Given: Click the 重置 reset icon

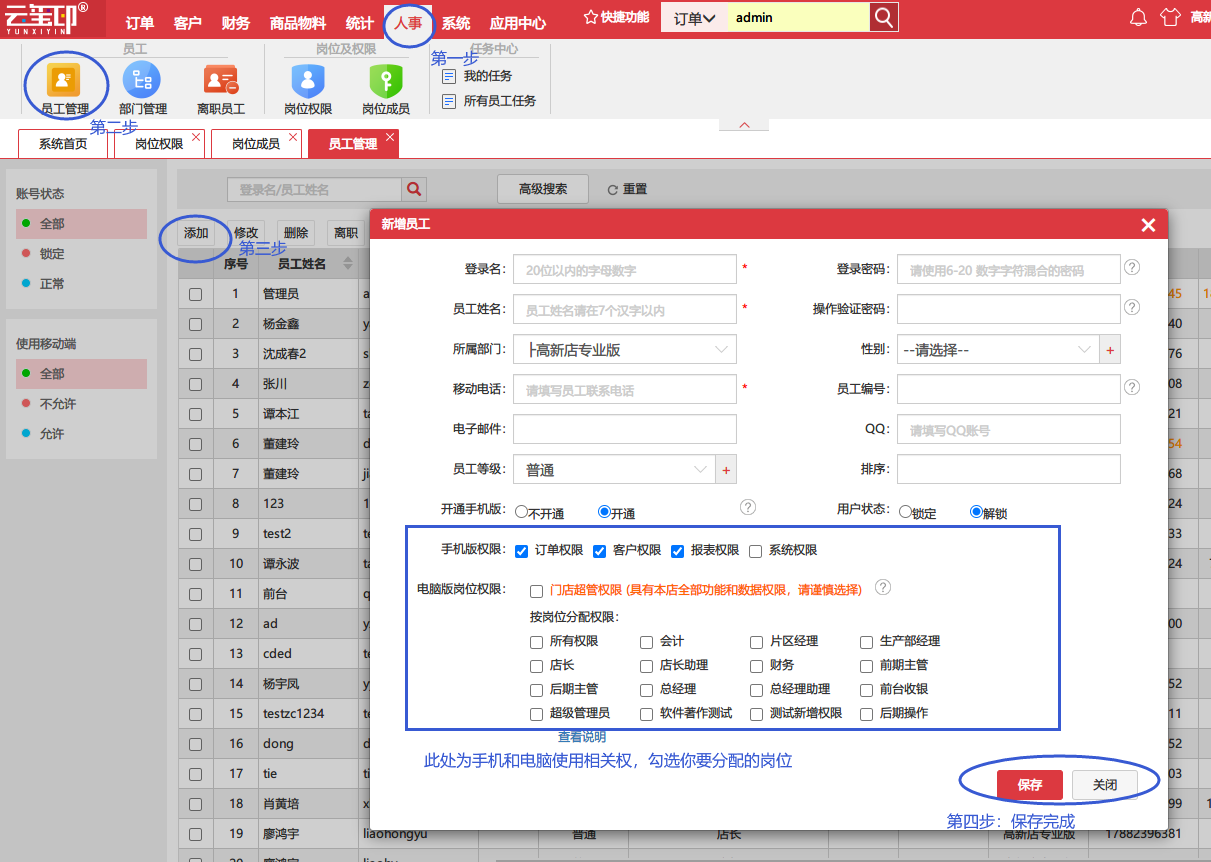Looking at the screenshot, I should tap(613, 189).
